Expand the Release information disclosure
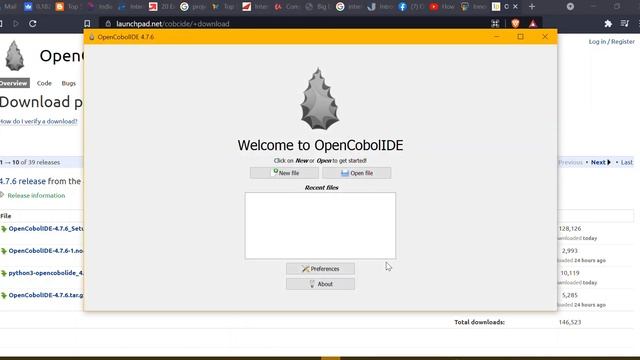 pyautogui.click(x=36, y=196)
